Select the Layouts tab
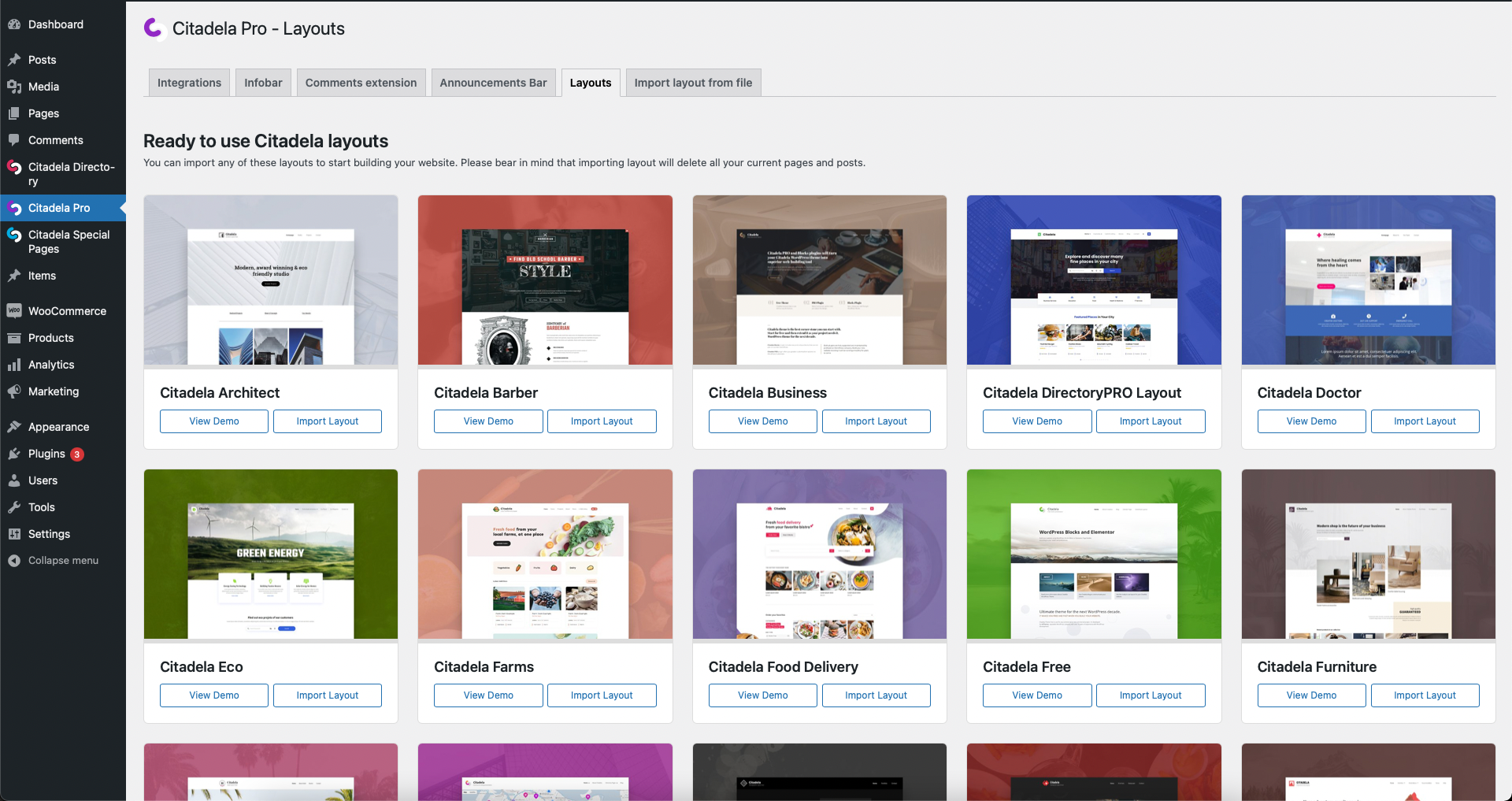Screen dimensions: 1512x801 tap(591, 83)
